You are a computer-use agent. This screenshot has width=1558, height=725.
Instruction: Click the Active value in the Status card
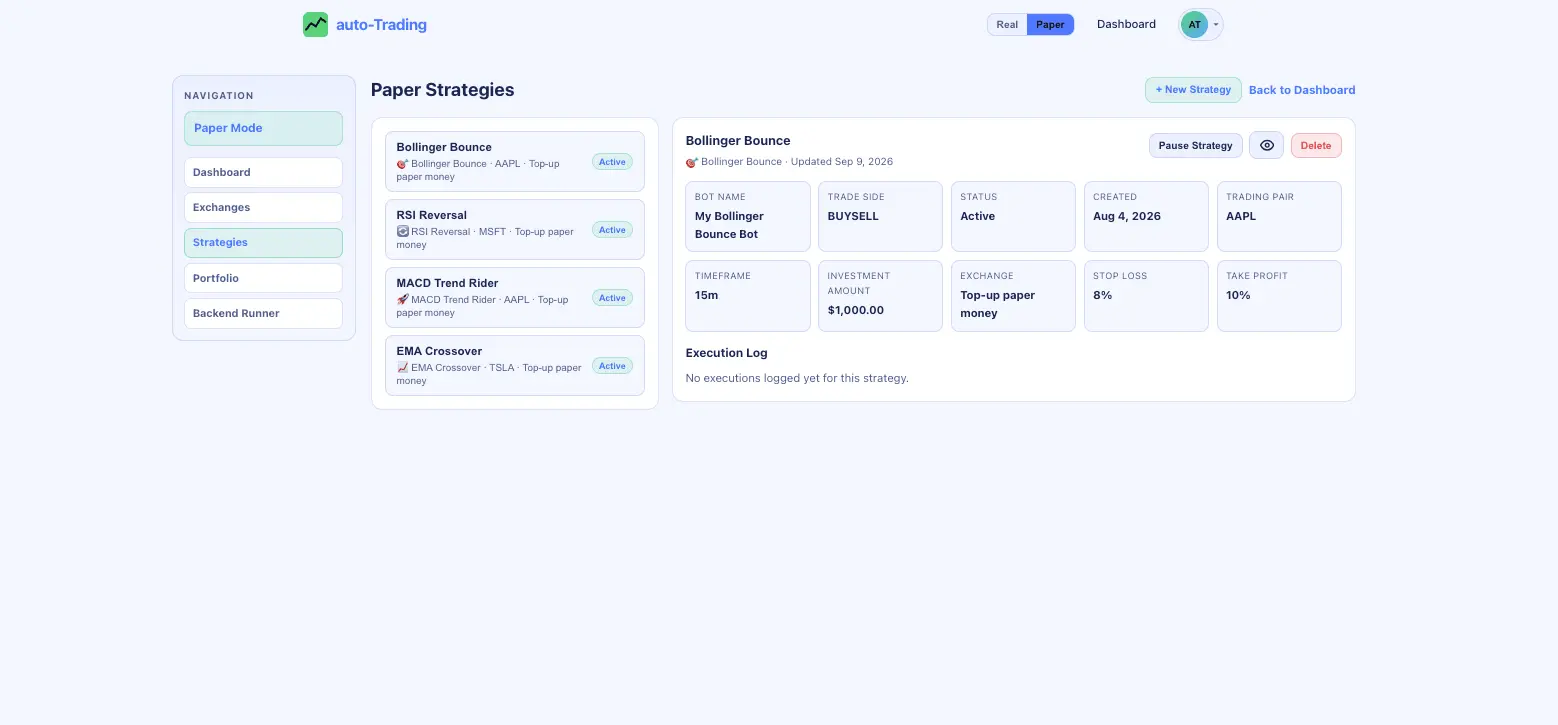978,216
